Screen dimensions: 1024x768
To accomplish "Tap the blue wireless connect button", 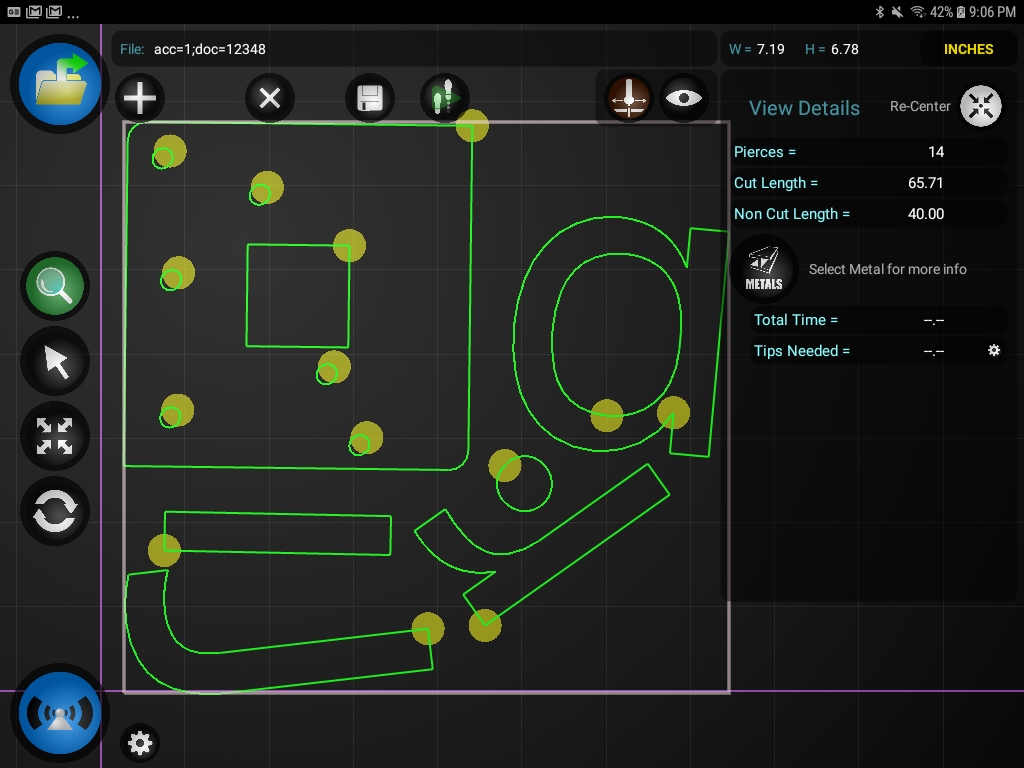I will [60, 713].
